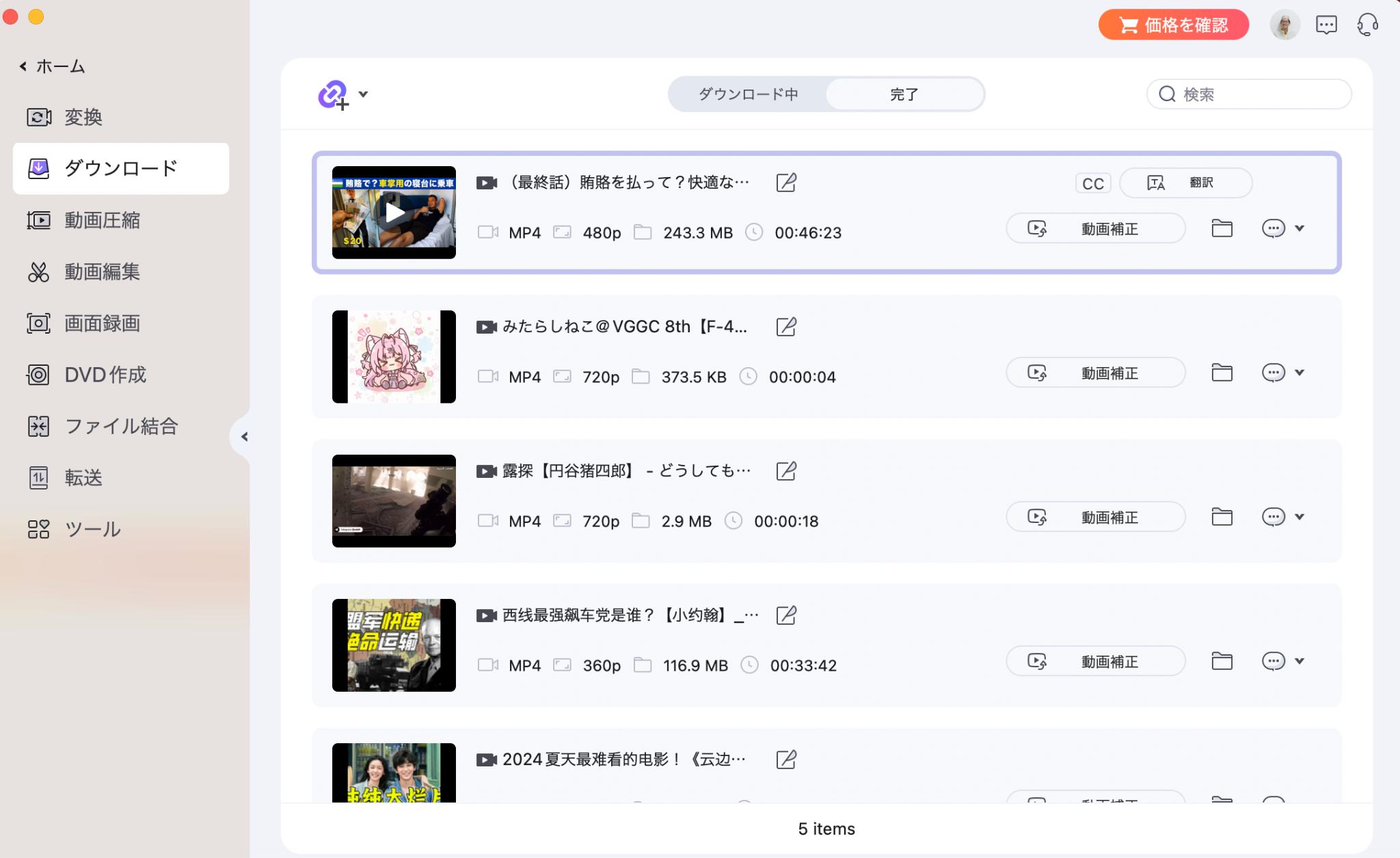
Task: Expand more options arrow on 243.3 MB row
Action: 1300,228
